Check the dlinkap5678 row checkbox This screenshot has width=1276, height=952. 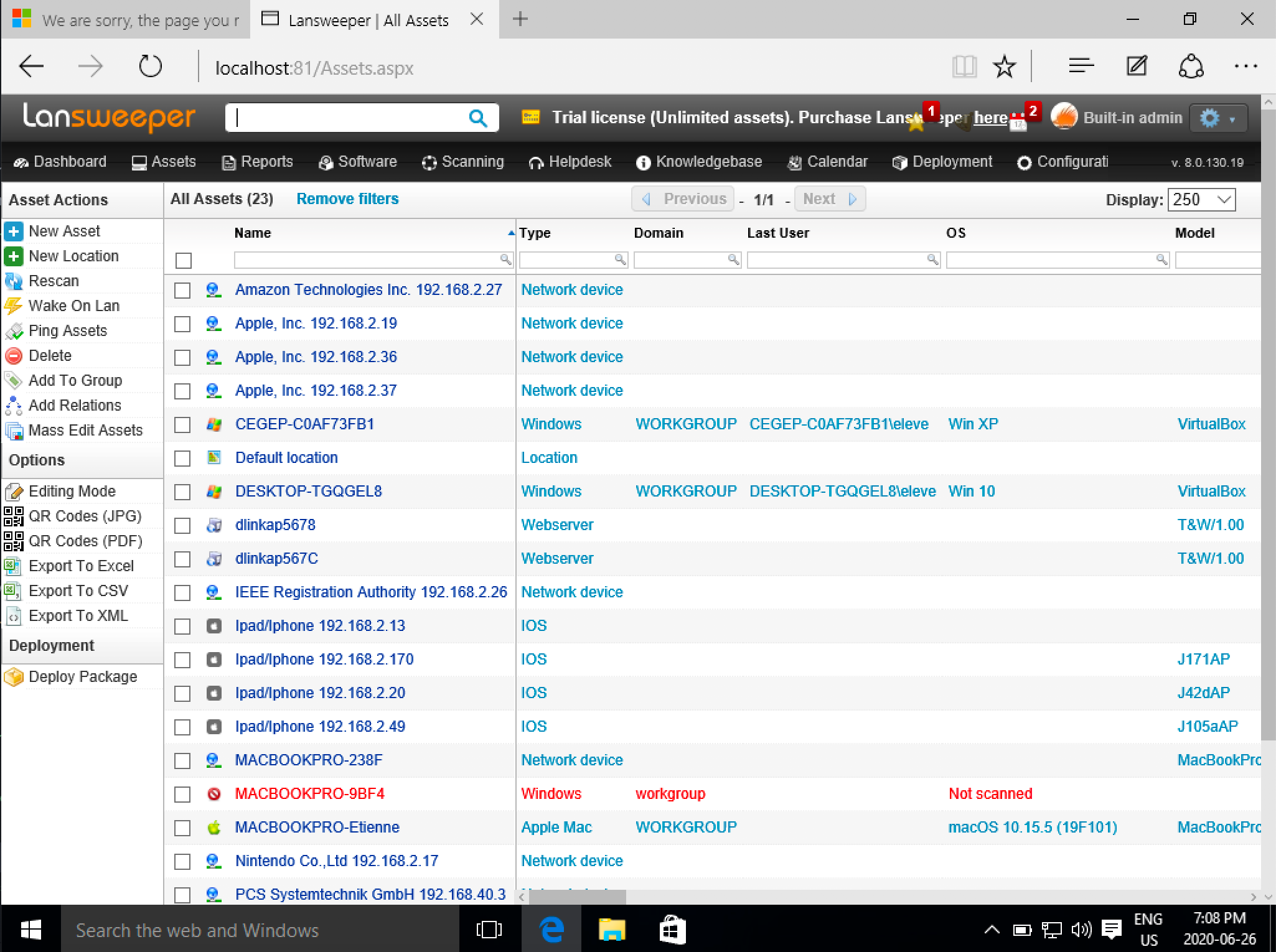(182, 526)
